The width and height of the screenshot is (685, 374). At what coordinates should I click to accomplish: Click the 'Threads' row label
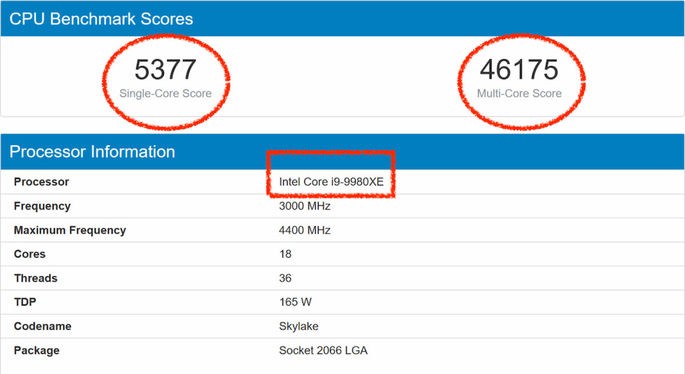click(x=36, y=278)
